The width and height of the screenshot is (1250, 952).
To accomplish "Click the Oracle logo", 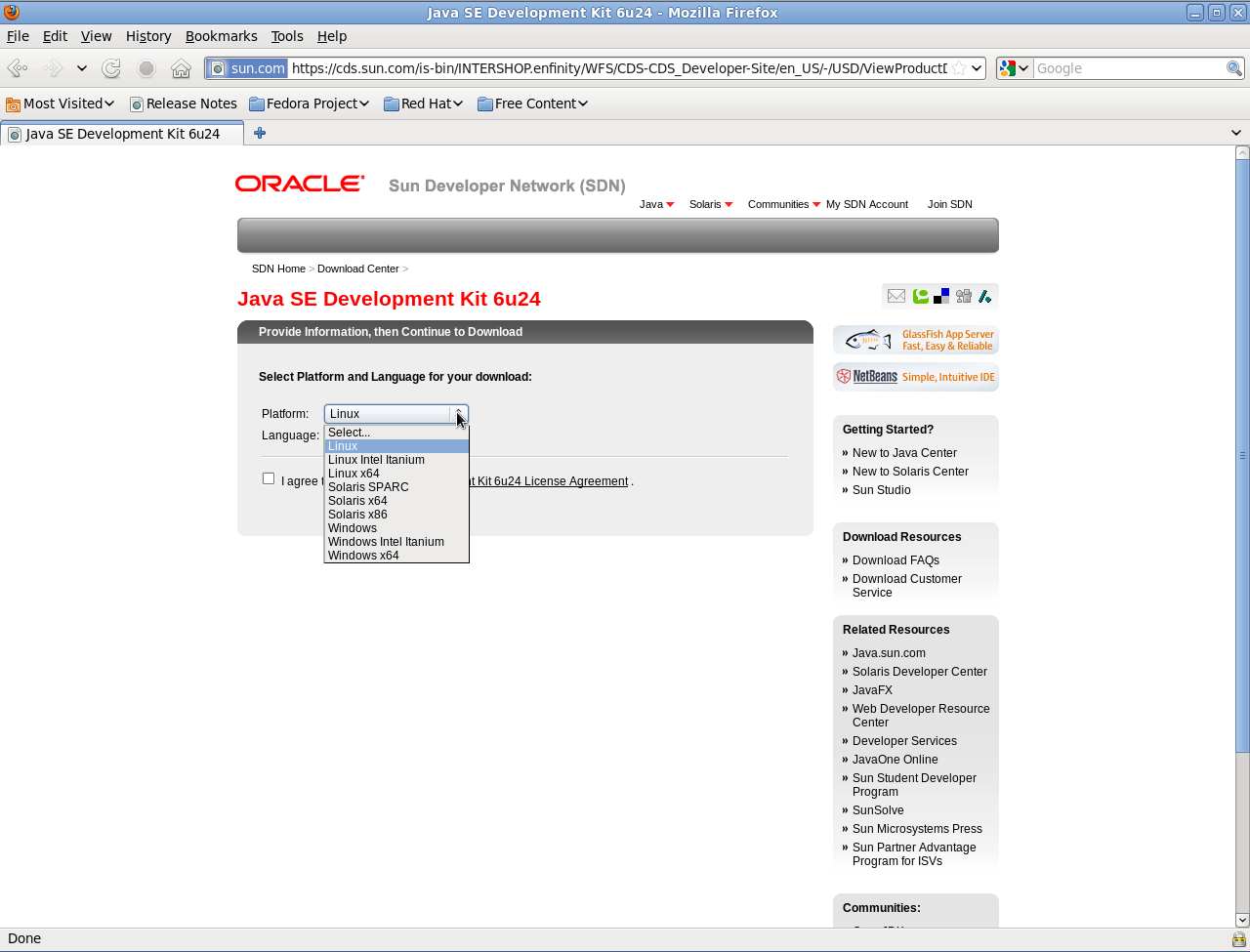I will tap(300, 184).
